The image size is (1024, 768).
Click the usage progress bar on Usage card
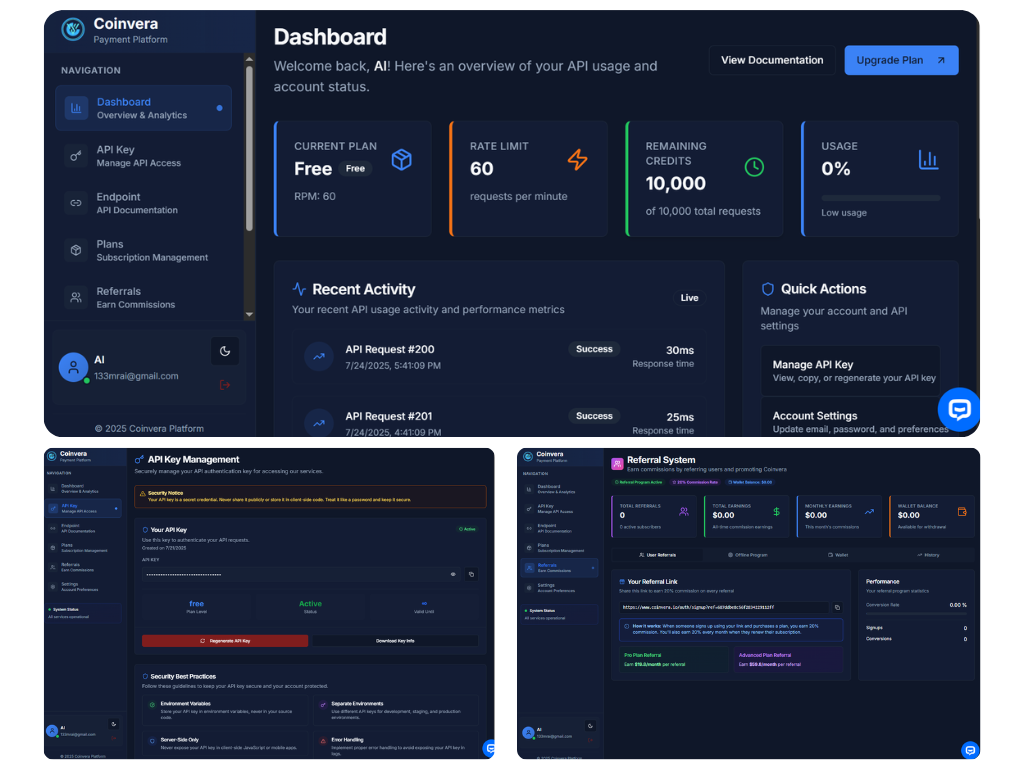[880, 197]
